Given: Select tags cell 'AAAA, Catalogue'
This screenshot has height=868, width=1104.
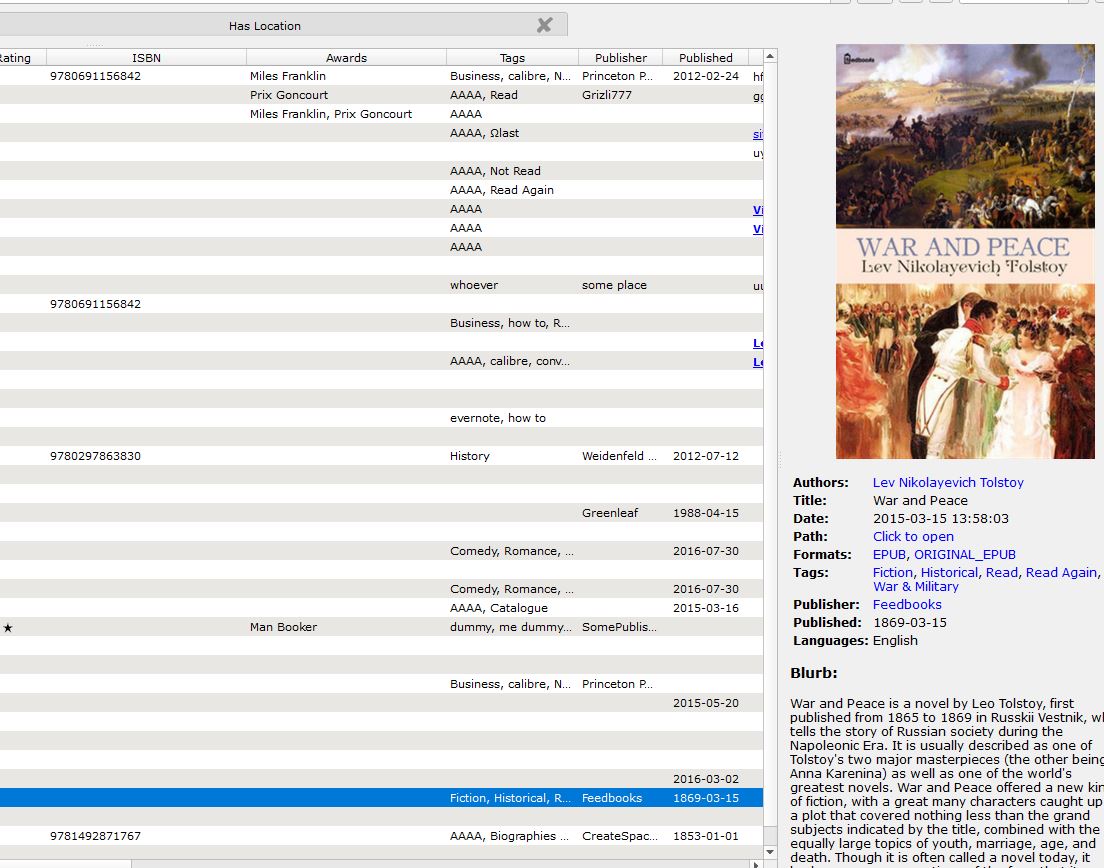Looking at the screenshot, I should 512,608.
